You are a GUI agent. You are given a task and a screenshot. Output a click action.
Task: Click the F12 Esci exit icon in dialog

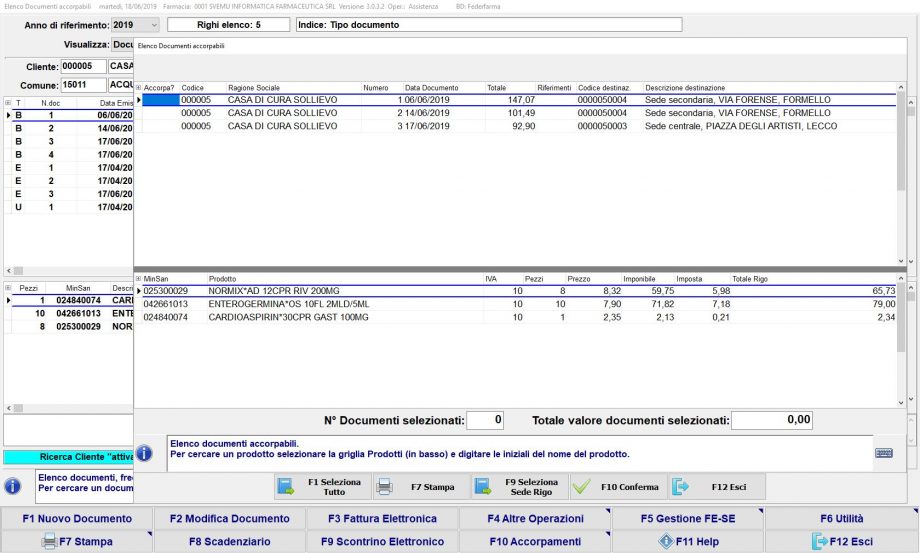pos(681,487)
